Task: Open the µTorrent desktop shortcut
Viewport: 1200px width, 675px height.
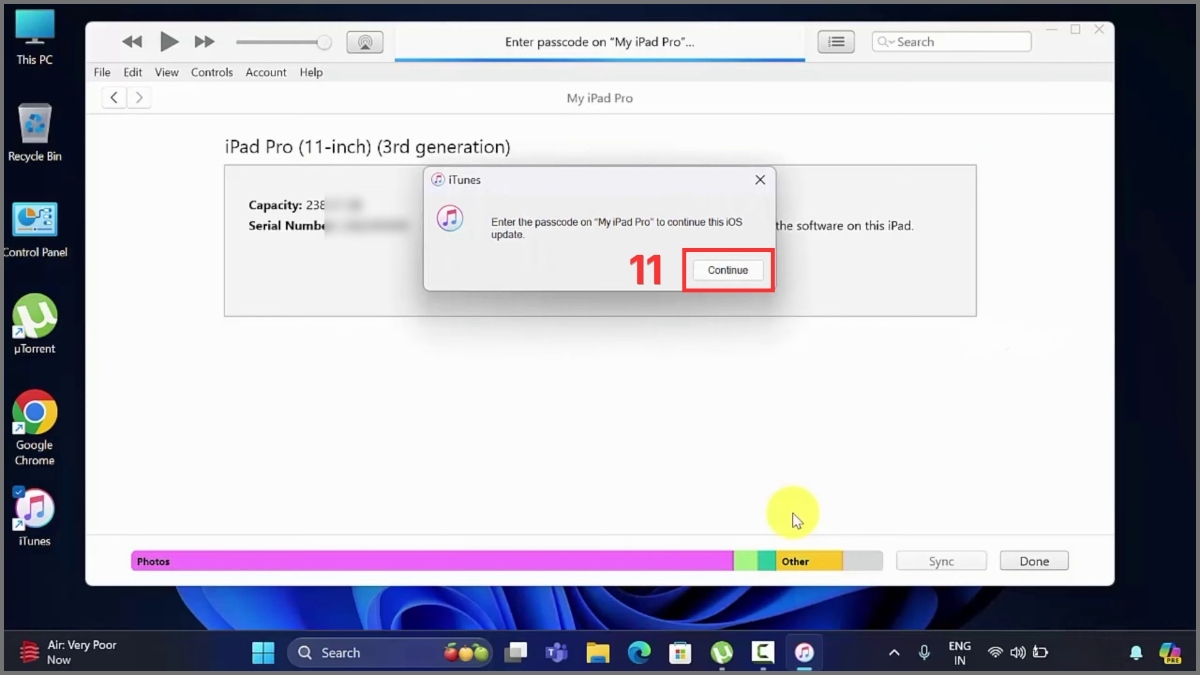Action: click(34, 324)
